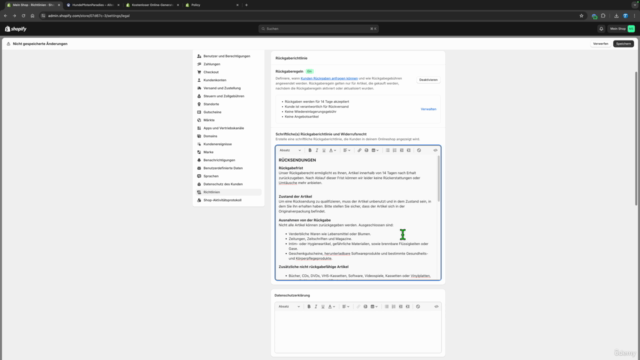Open insert table dropdown in Datenschutzerklärung editor
Image resolution: width=640 pixels, height=360 pixels.
tap(374, 307)
